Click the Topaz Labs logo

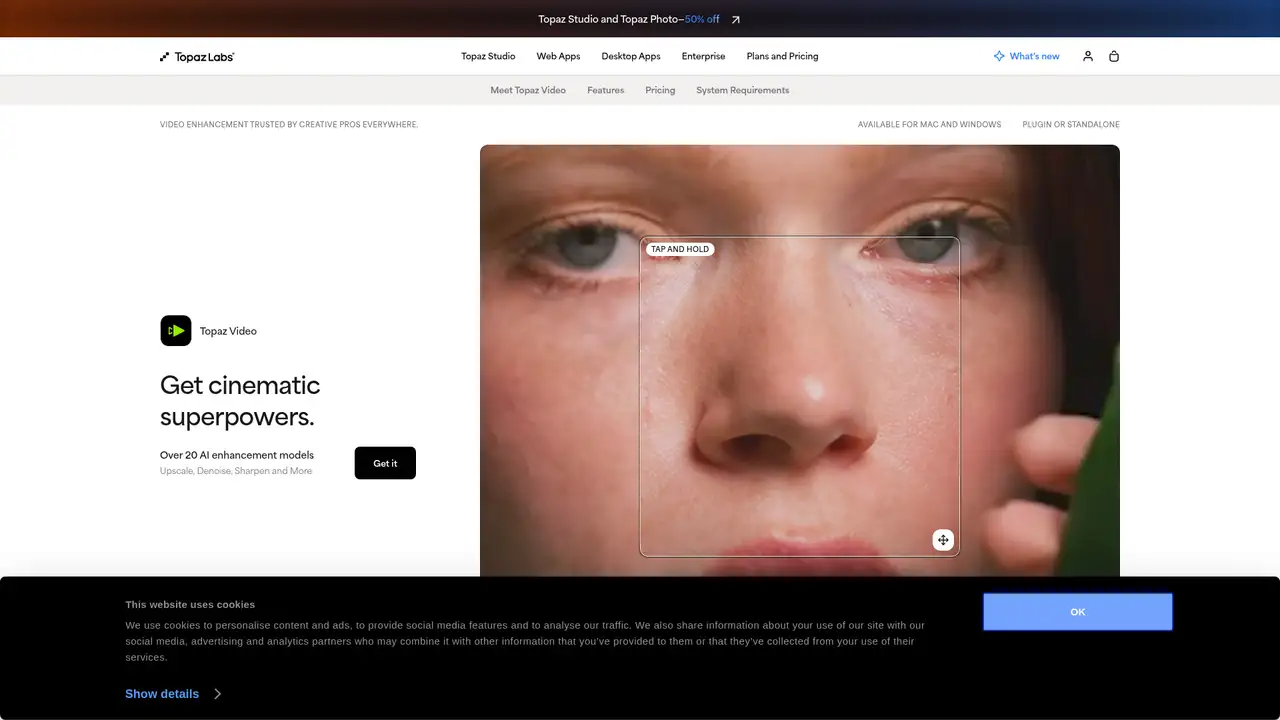197,57
